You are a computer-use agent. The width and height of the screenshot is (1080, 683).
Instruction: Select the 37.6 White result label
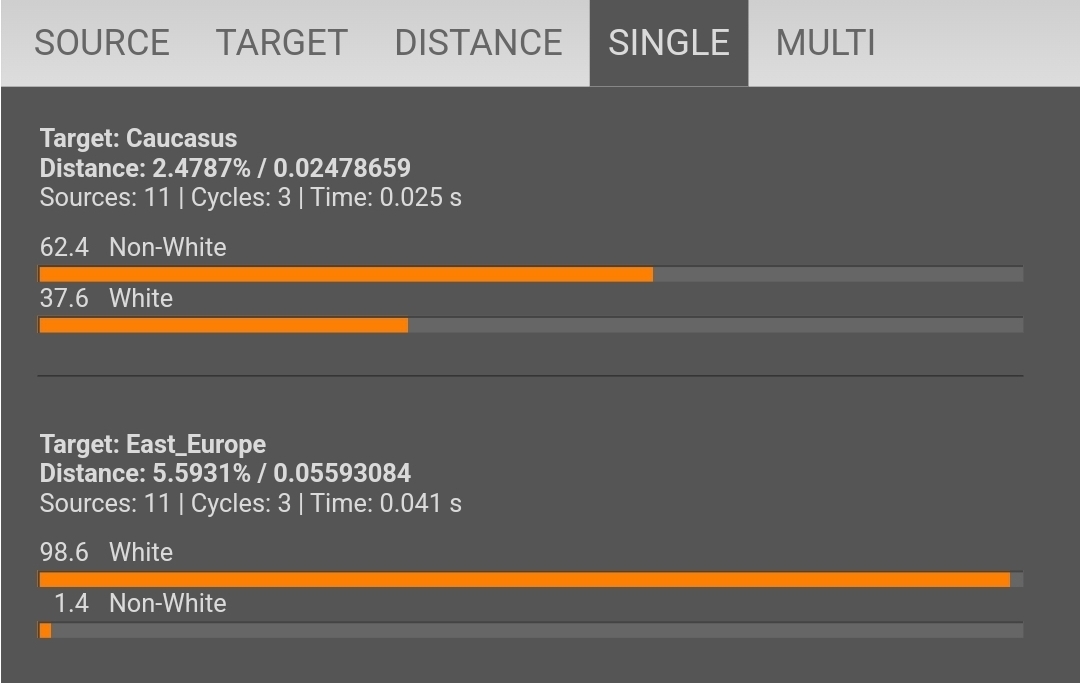click(x=106, y=298)
